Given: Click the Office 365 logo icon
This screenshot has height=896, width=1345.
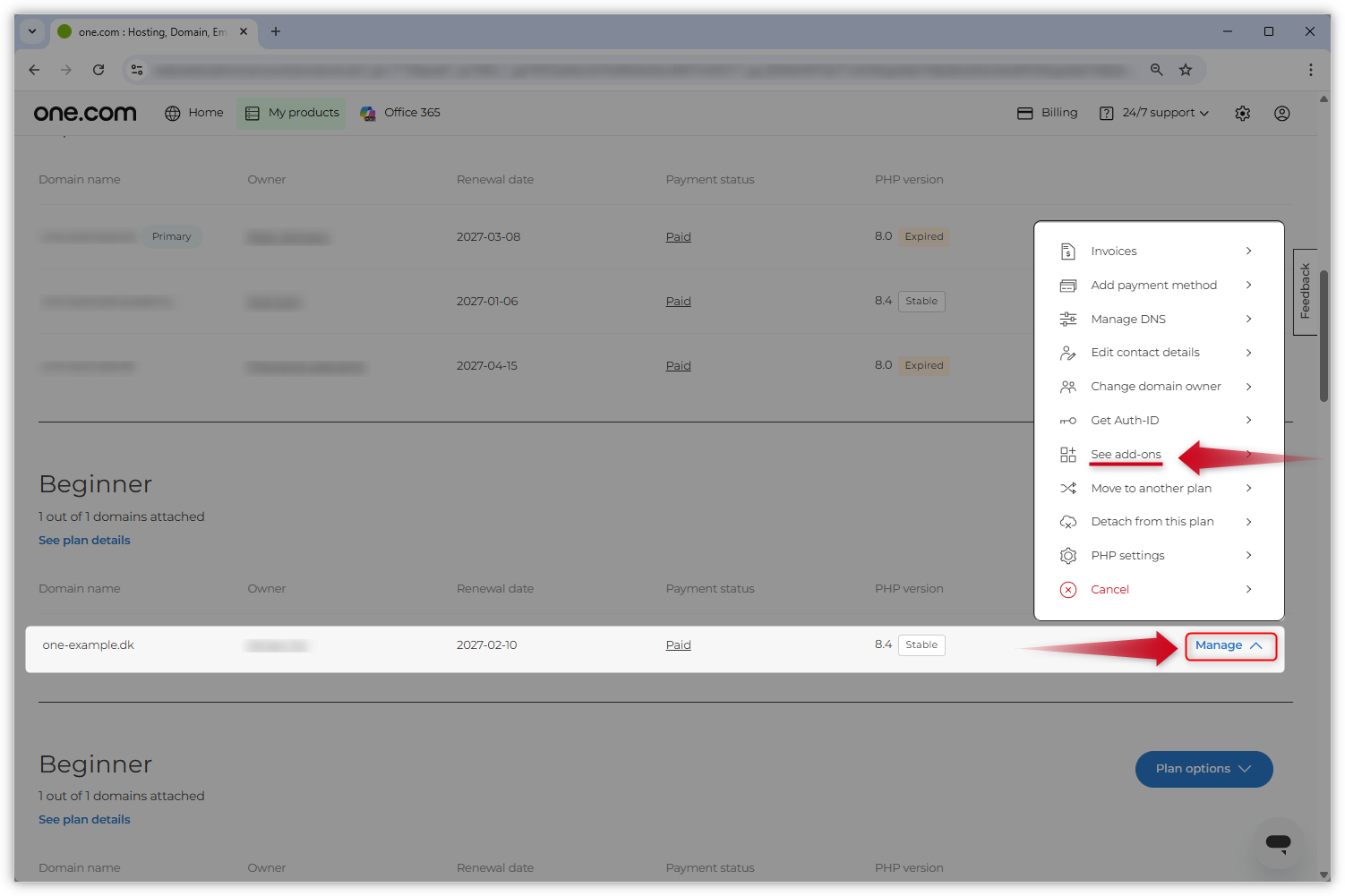Looking at the screenshot, I should pyautogui.click(x=368, y=113).
